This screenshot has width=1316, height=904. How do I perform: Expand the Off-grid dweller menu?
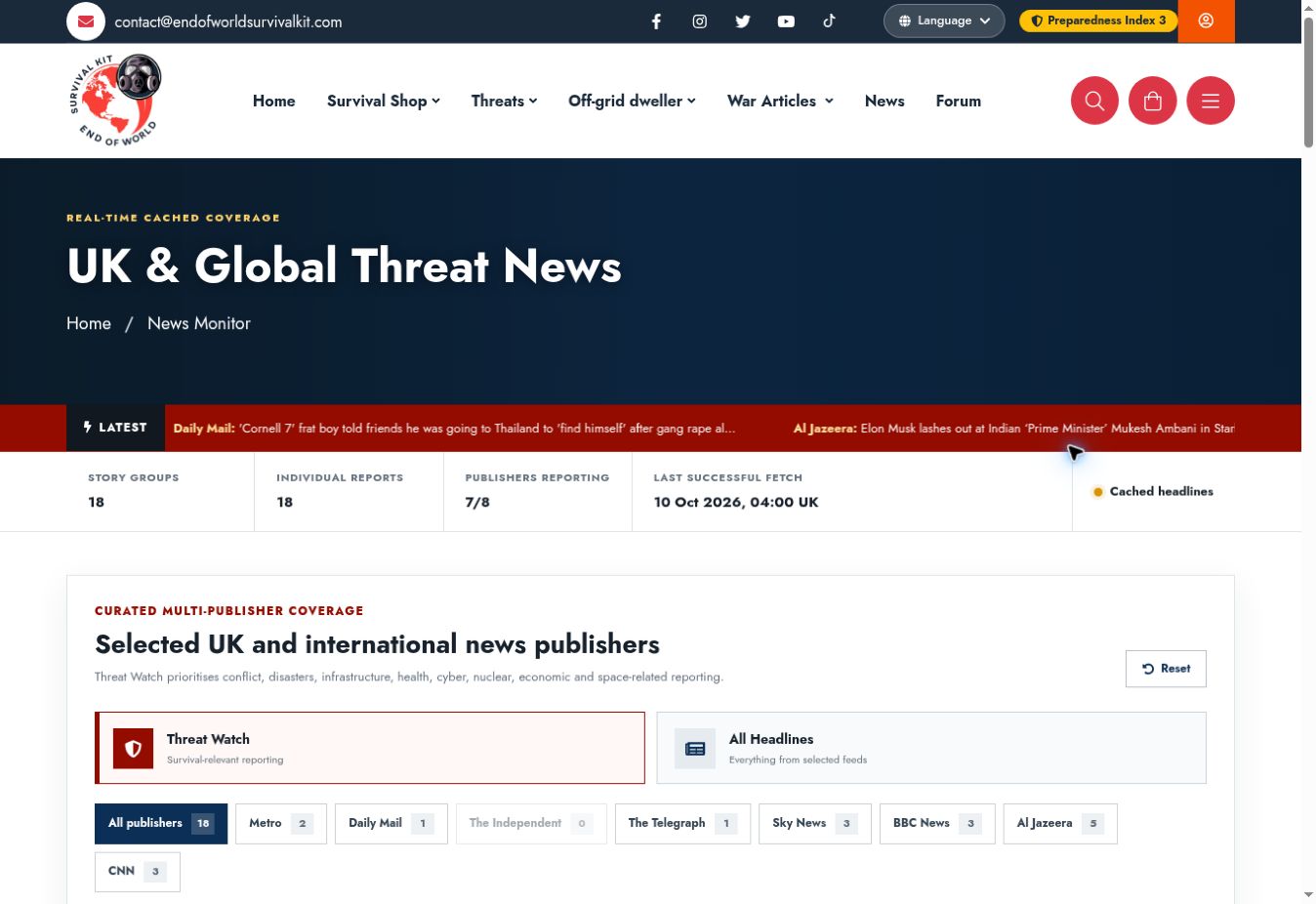tap(632, 101)
